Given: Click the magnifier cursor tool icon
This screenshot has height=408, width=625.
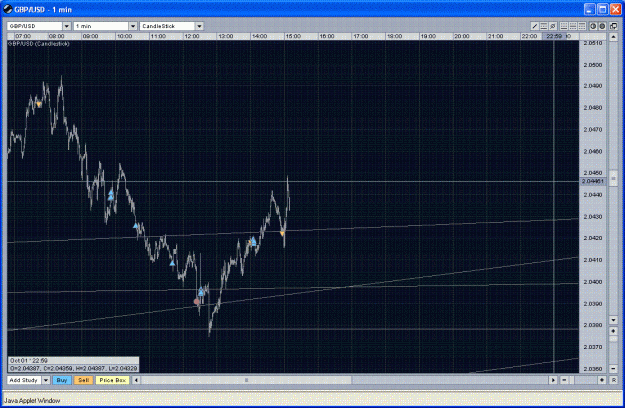Looking at the screenshot, I should click(553, 26).
